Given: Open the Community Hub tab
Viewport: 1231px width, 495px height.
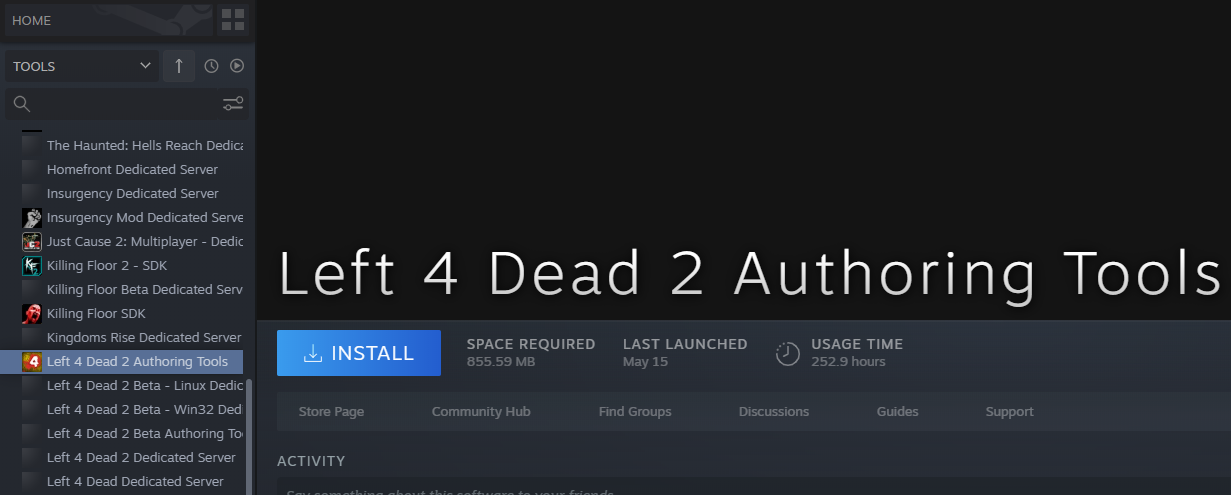Looking at the screenshot, I should click(x=481, y=411).
